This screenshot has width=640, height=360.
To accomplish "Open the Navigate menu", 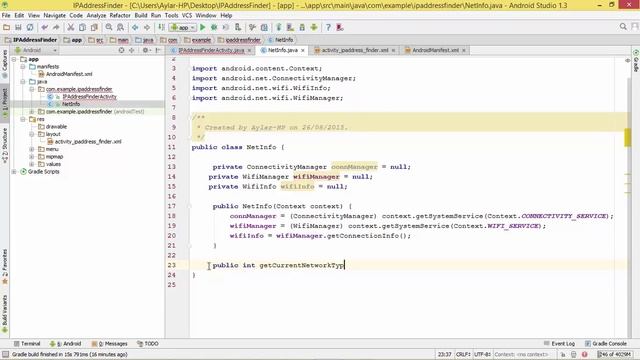I will (55, 16).
